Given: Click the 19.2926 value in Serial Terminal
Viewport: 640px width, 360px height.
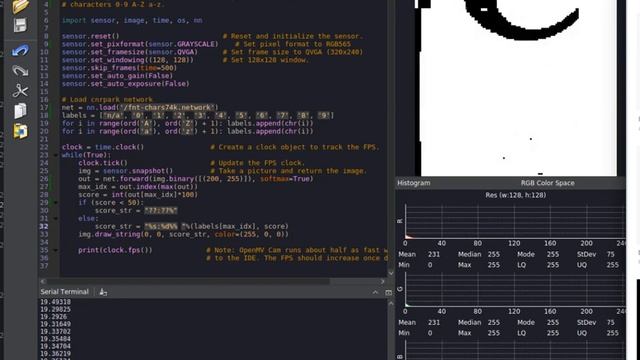Looking at the screenshot, I should (54, 317).
